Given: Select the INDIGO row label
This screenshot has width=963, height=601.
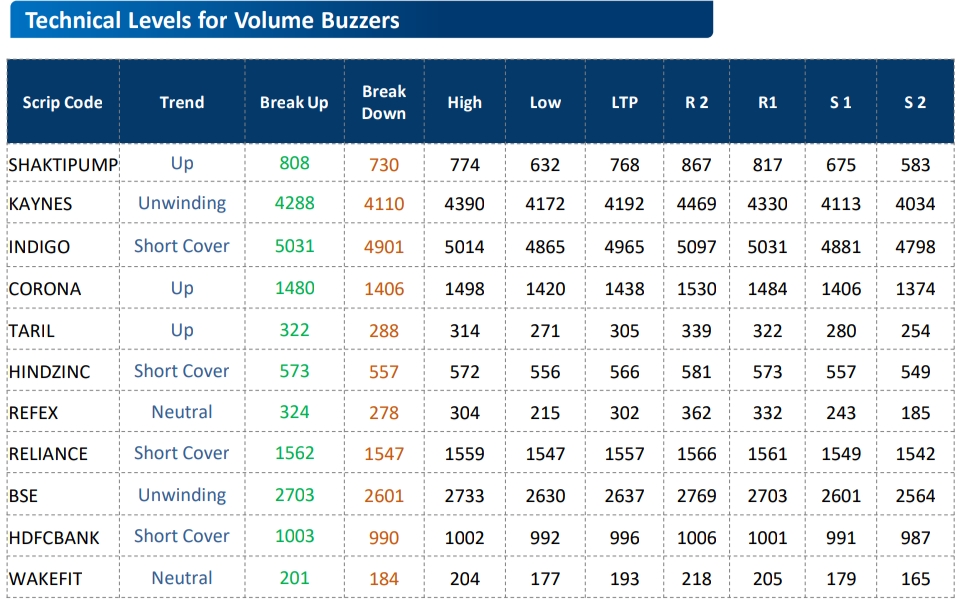Looking at the screenshot, I should click(39, 247).
